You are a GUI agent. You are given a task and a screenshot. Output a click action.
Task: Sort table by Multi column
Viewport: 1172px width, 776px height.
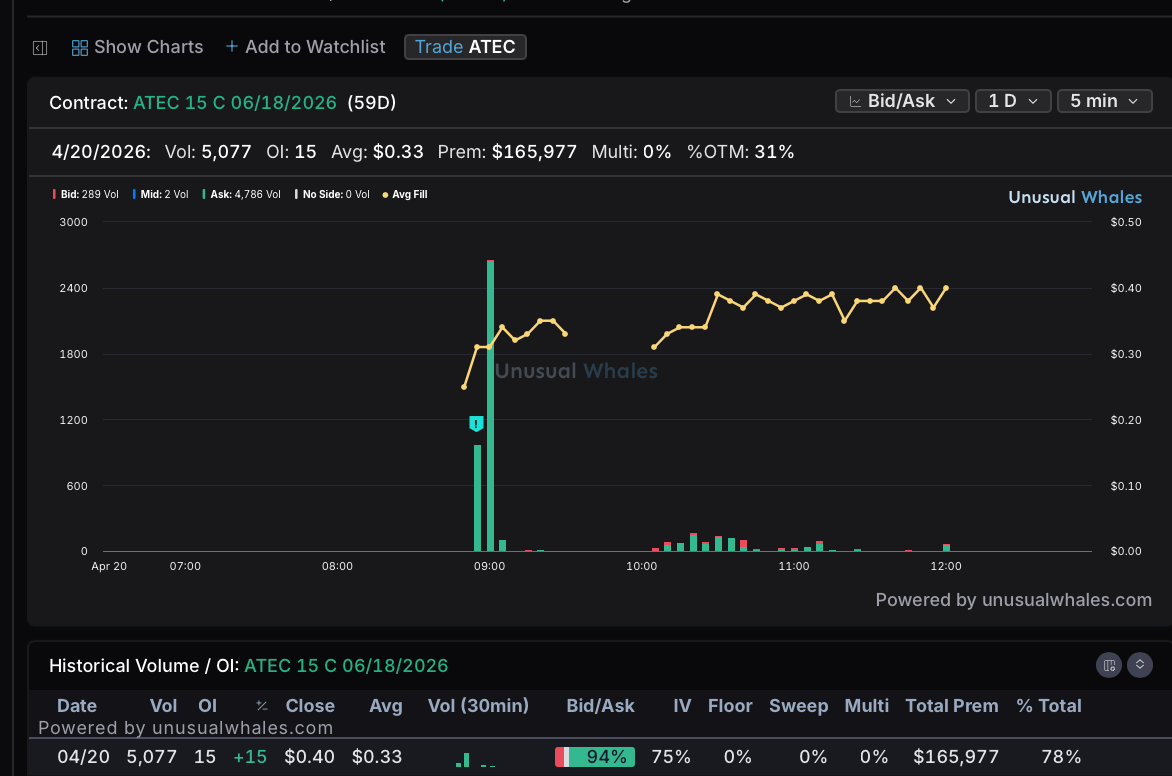tap(866, 706)
